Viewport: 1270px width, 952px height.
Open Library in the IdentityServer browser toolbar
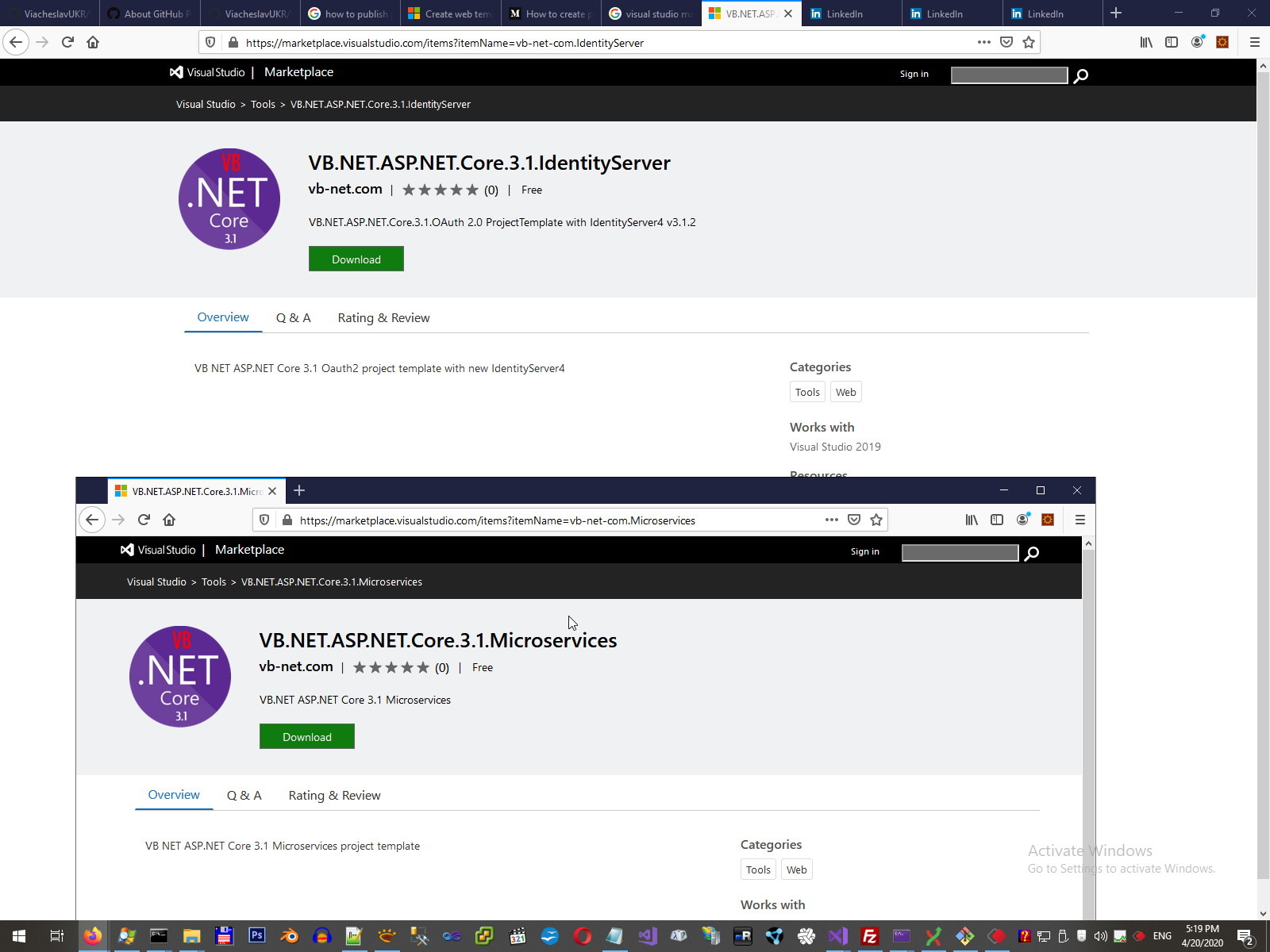point(1146,42)
